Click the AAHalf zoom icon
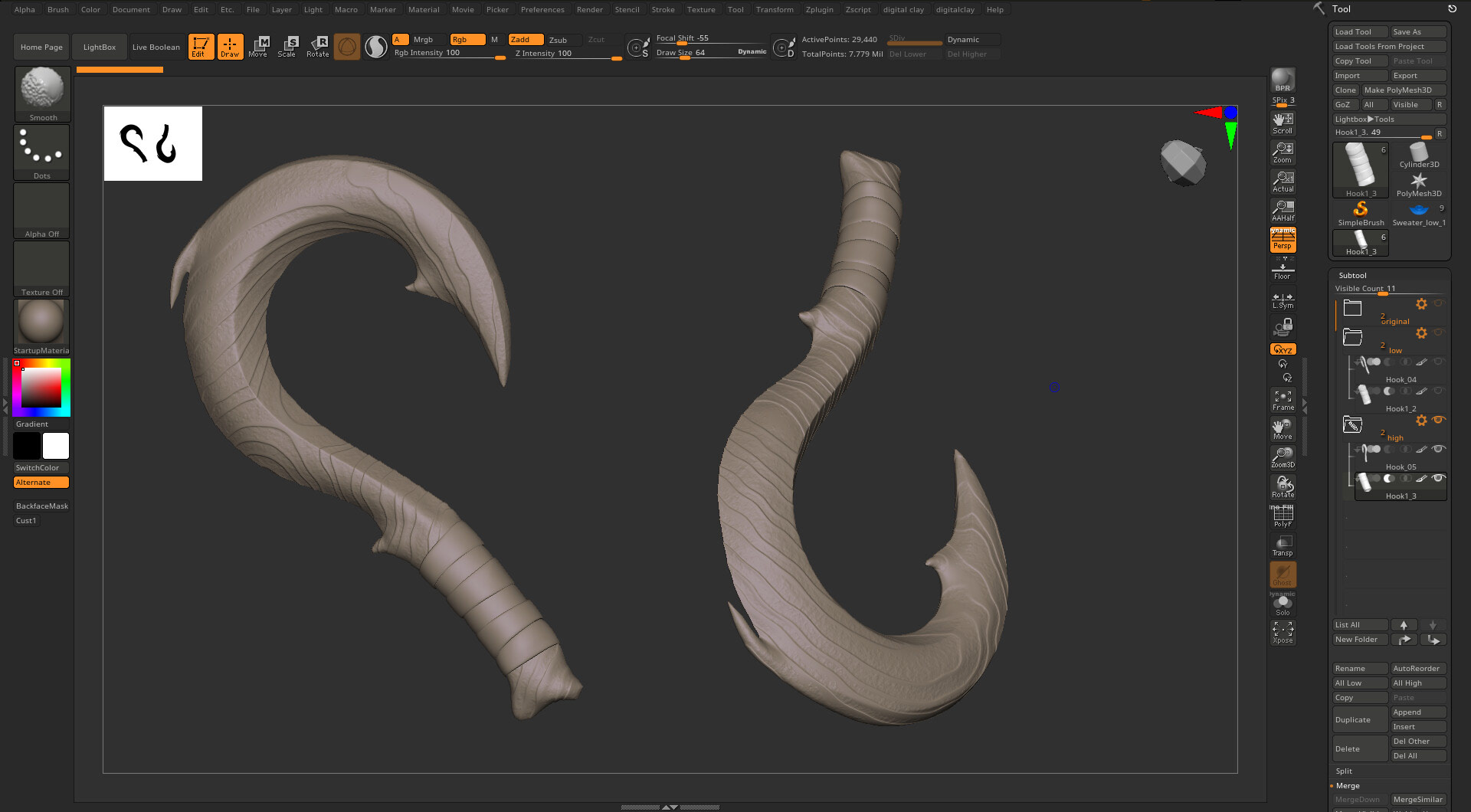The image size is (1471, 812). pyautogui.click(x=1283, y=211)
